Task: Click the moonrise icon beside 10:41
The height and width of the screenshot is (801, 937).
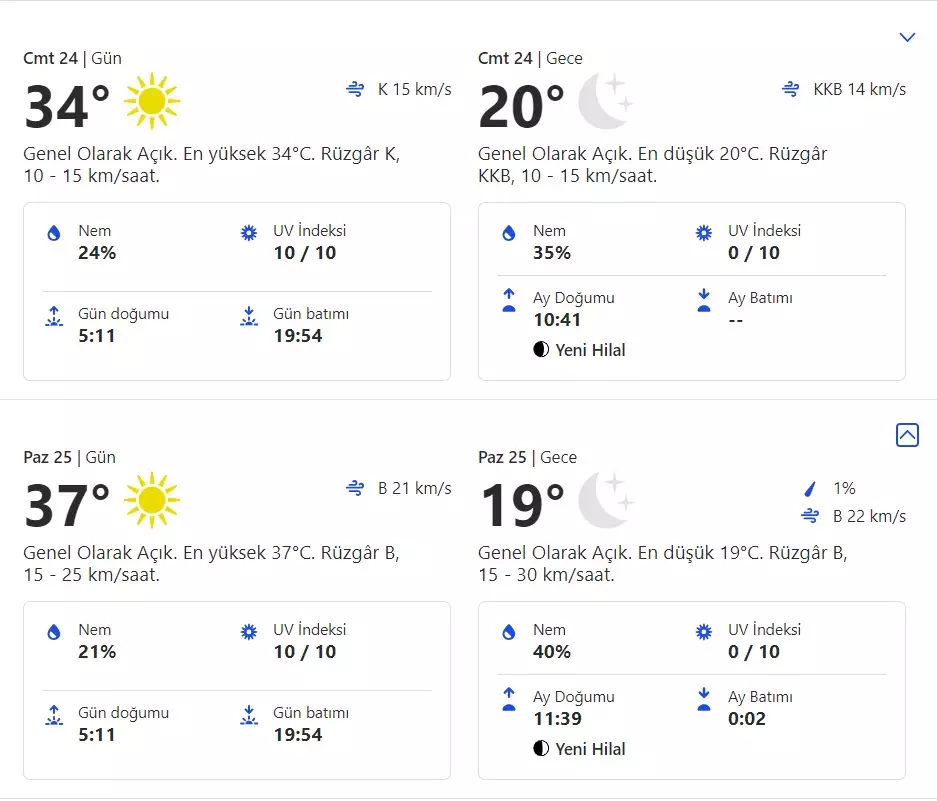Action: click(x=509, y=300)
